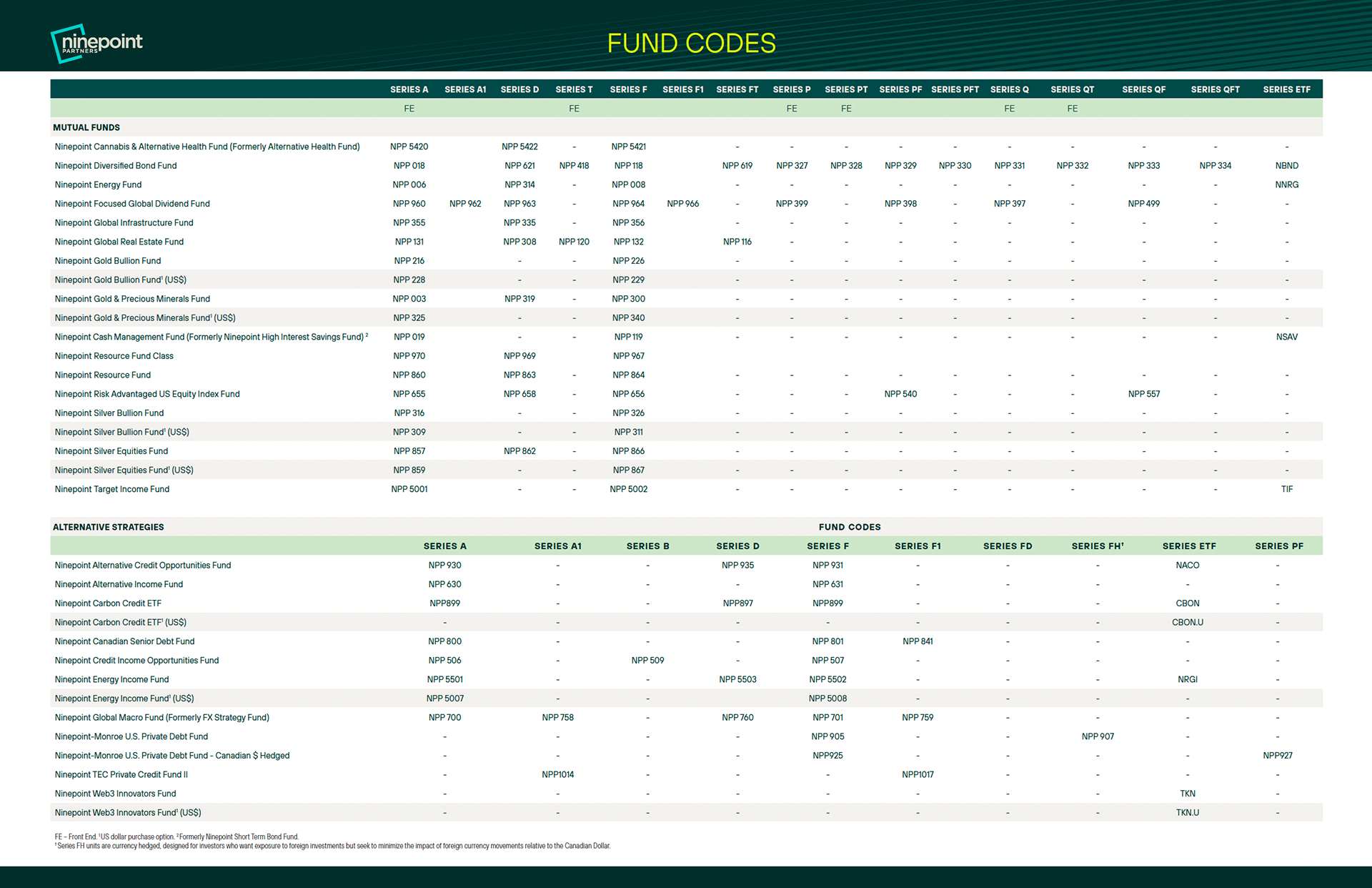Click Ninepoint Gold & Precious Minerals Fund (US$) name

click(x=145, y=318)
